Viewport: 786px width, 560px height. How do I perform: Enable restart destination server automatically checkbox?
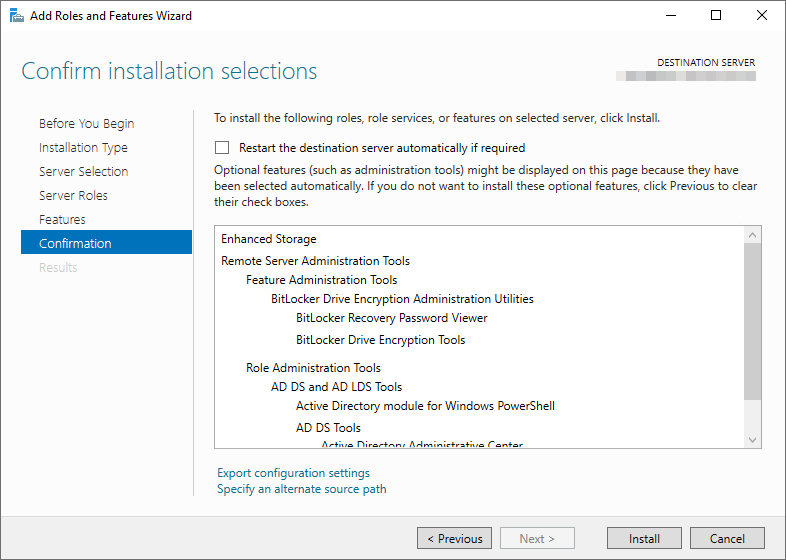(222, 147)
